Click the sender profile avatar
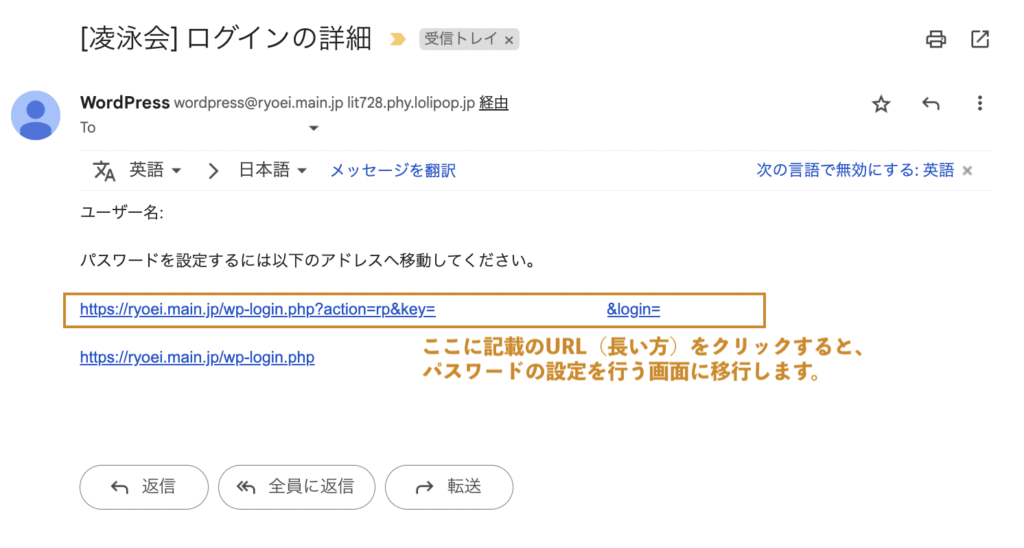This screenshot has height=548, width=1024. click(36, 115)
